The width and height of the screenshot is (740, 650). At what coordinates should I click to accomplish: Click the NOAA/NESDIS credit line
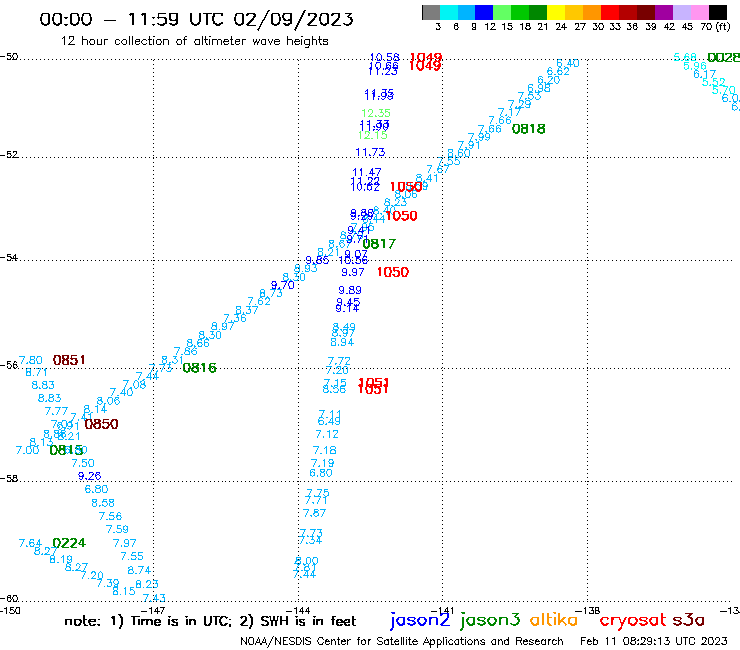tap(402, 641)
